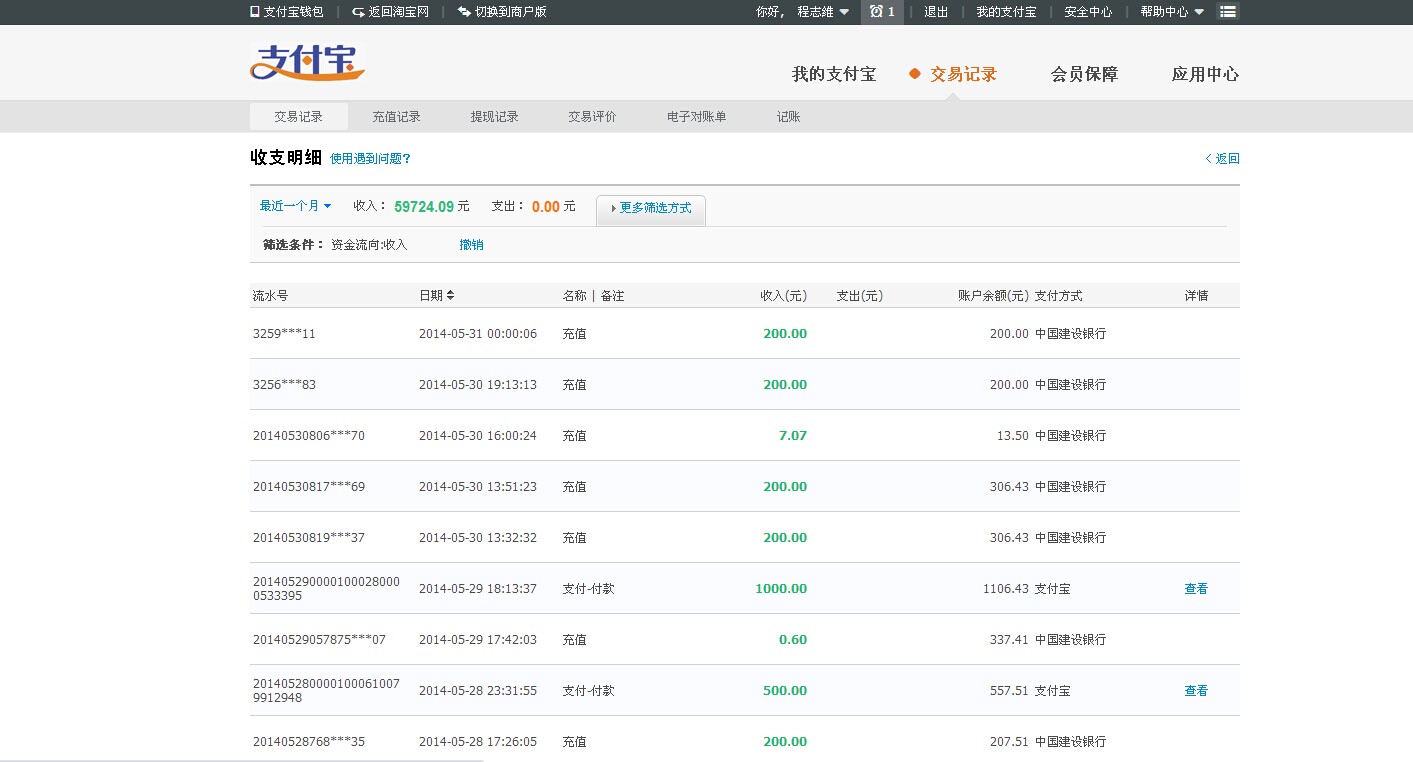Viewport: 1413px width, 762px height.
Task: Click 切换到商户版 switch link
Action: (502, 12)
